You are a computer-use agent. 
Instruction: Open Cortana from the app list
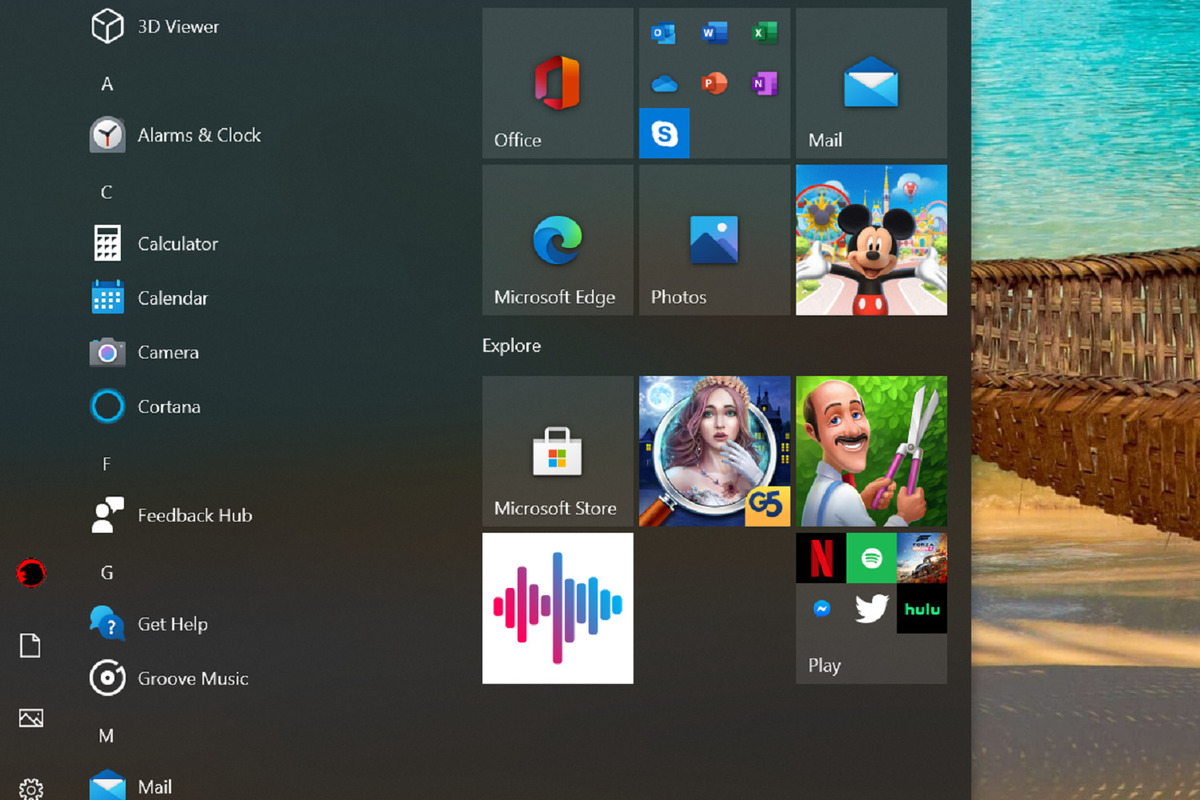168,406
